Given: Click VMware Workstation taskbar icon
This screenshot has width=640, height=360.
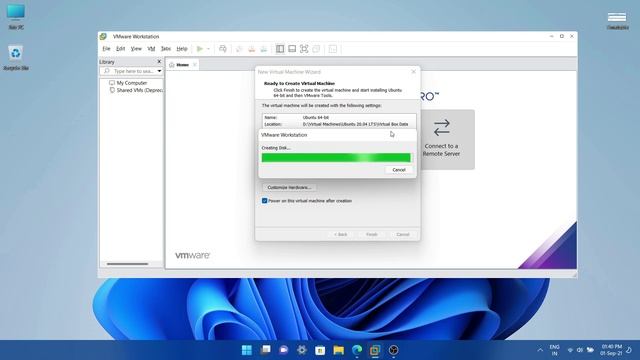Looking at the screenshot, I should [375, 350].
